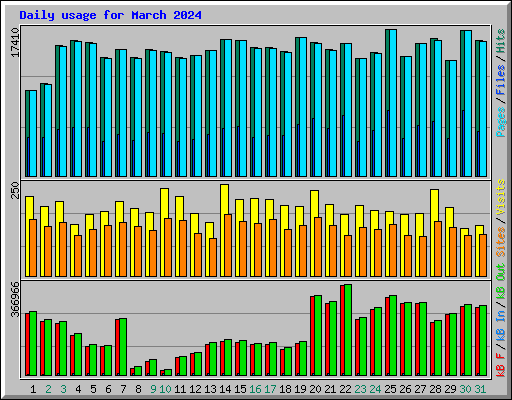Click day 12 on the x-axis
Image resolution: width=512 pixels, height=400 pixels.
pos(195,389)
